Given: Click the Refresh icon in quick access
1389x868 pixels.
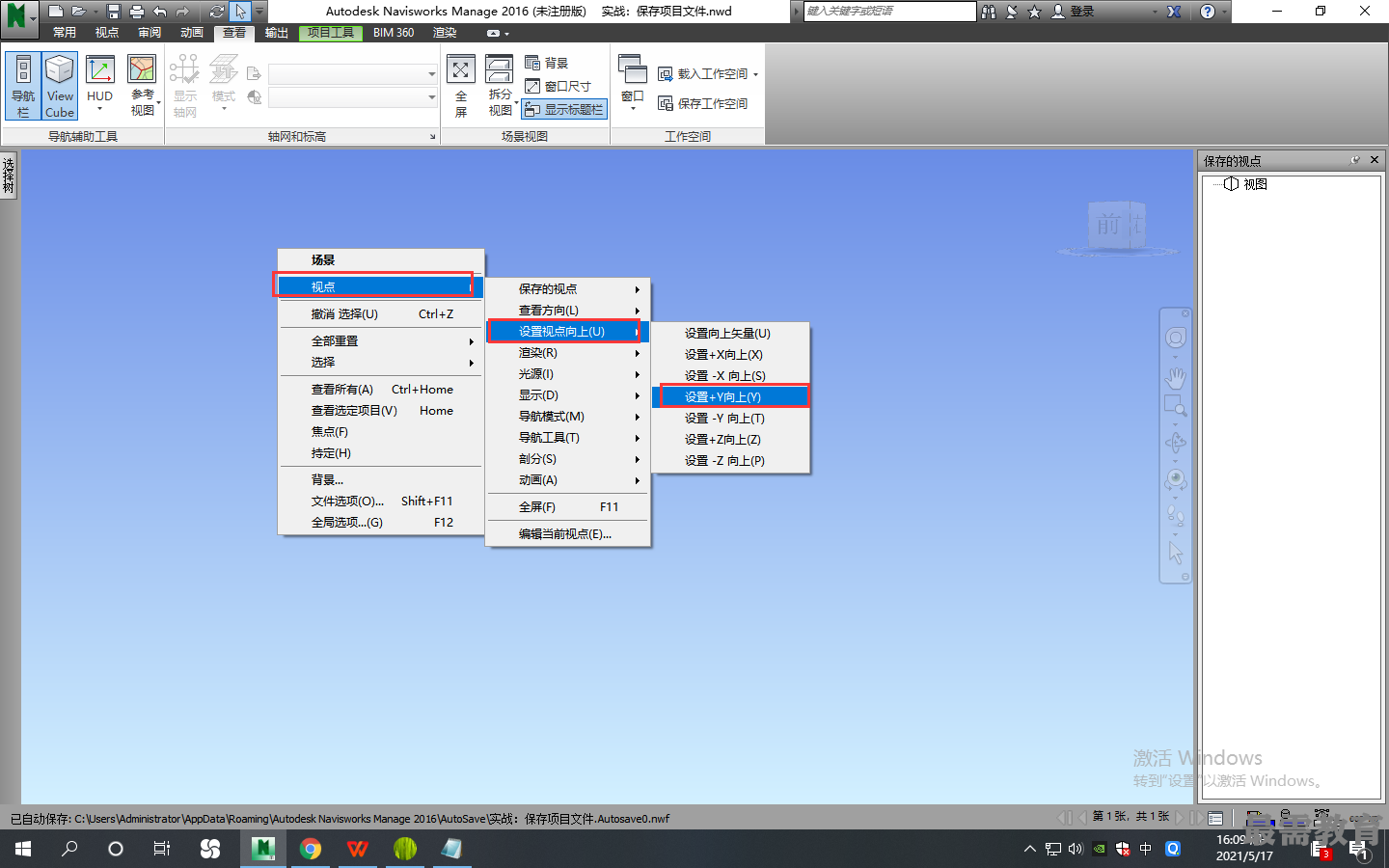Looking at the screenshot, I should point(217,12).
